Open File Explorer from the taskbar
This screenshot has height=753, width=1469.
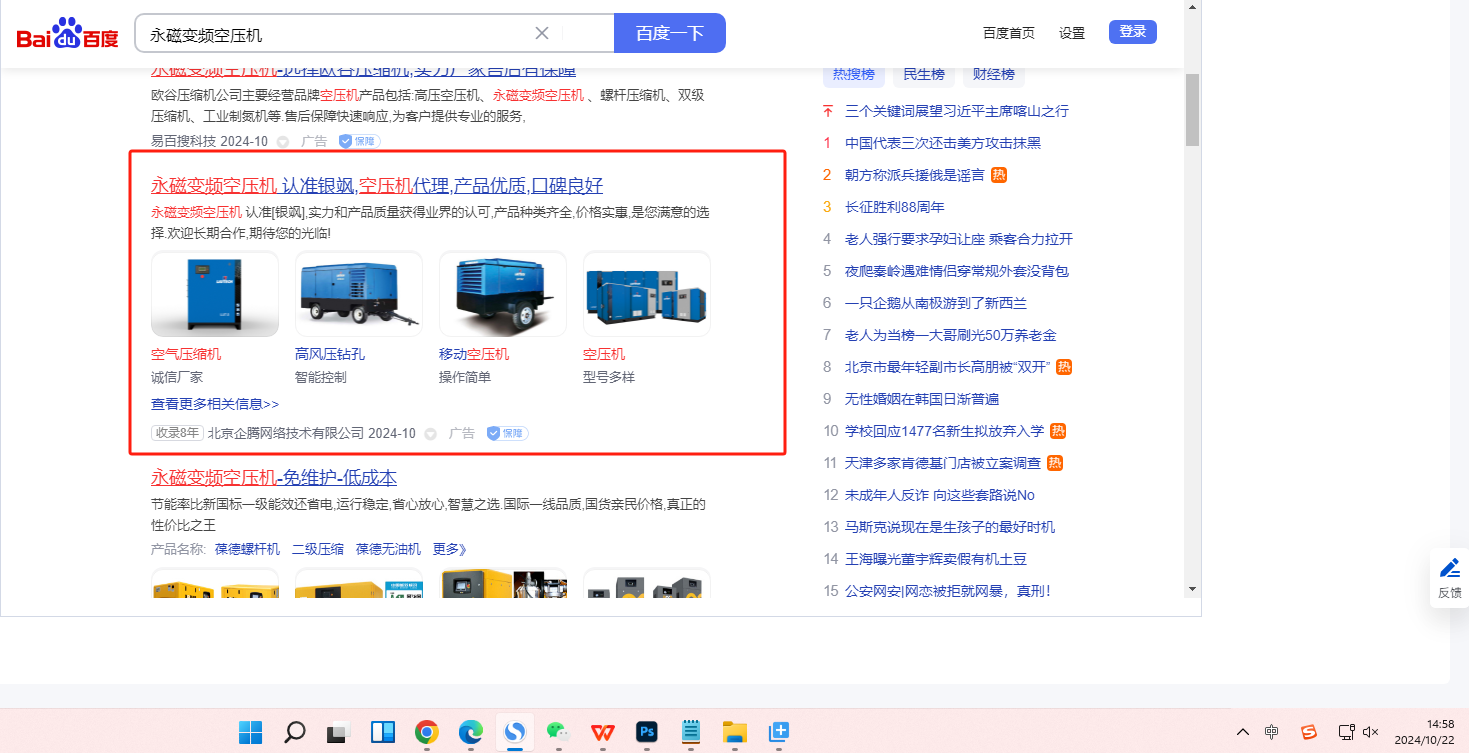[x=735, y=732]
